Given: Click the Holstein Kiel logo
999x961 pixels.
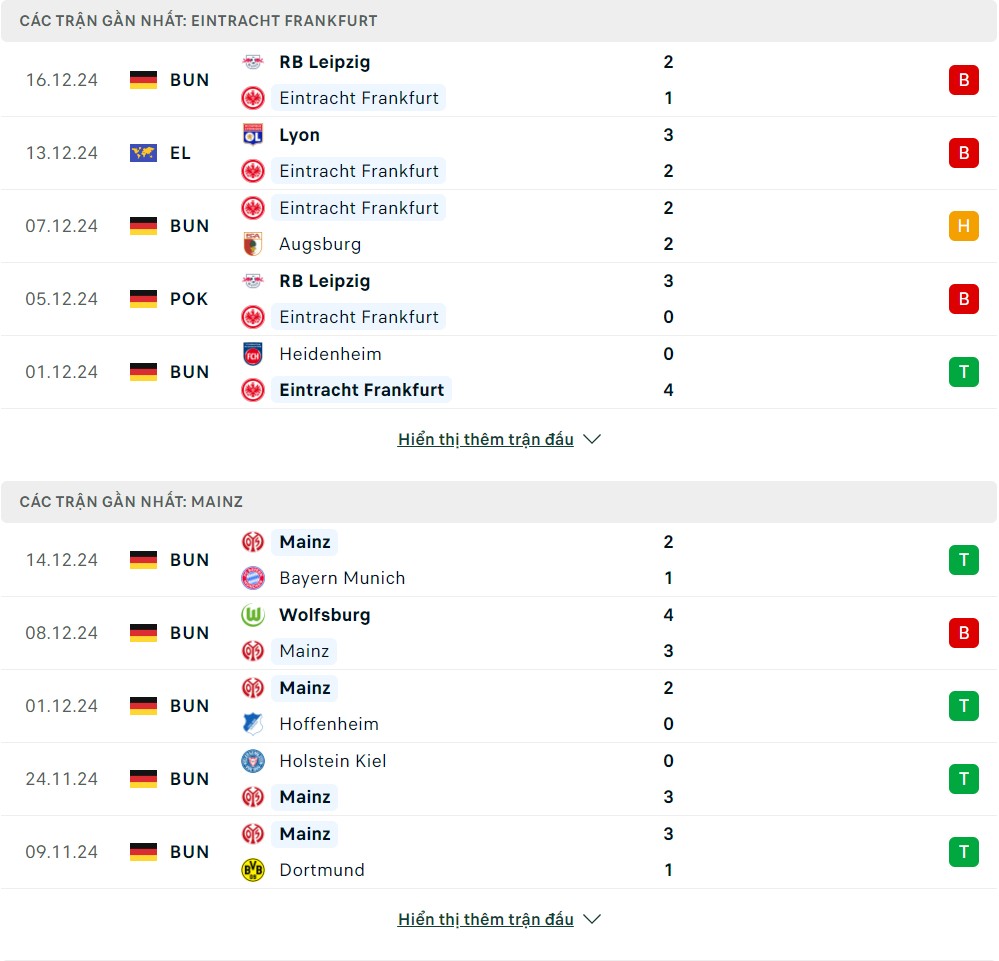Looking at the screenshot, I should coord(253,761).
